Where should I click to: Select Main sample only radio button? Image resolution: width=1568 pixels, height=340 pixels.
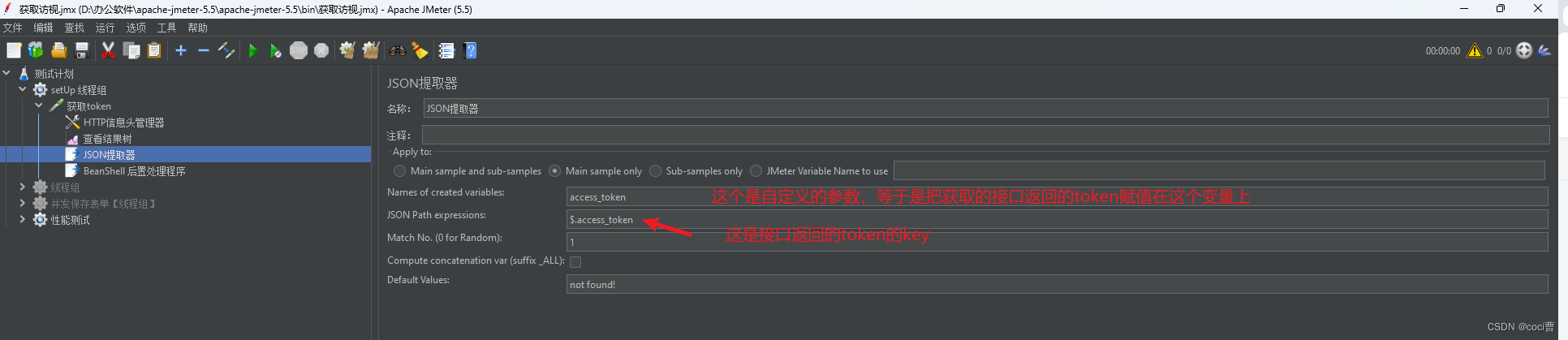(x=555, y=171)
